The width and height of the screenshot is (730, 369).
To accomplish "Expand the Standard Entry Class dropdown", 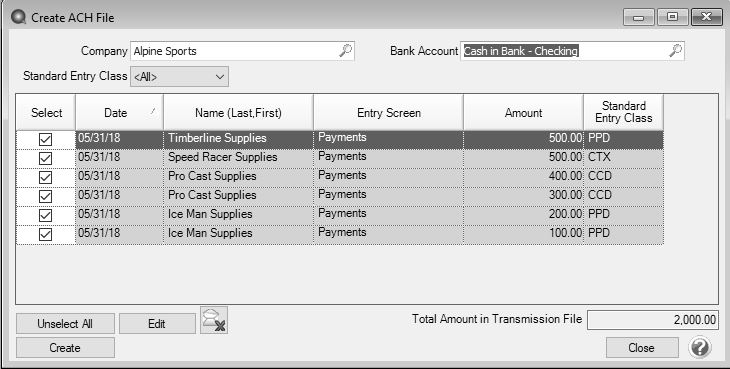I will tap(180, 77).
